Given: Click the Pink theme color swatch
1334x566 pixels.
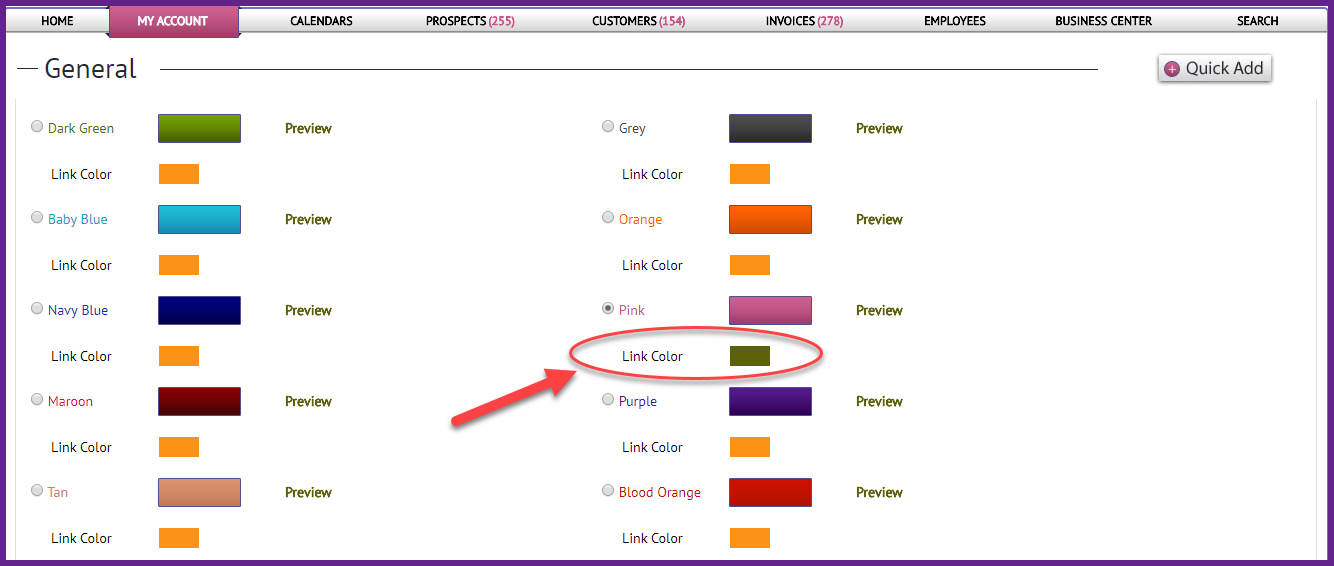Looking at the screenshot, I should (x=770, y=311).
